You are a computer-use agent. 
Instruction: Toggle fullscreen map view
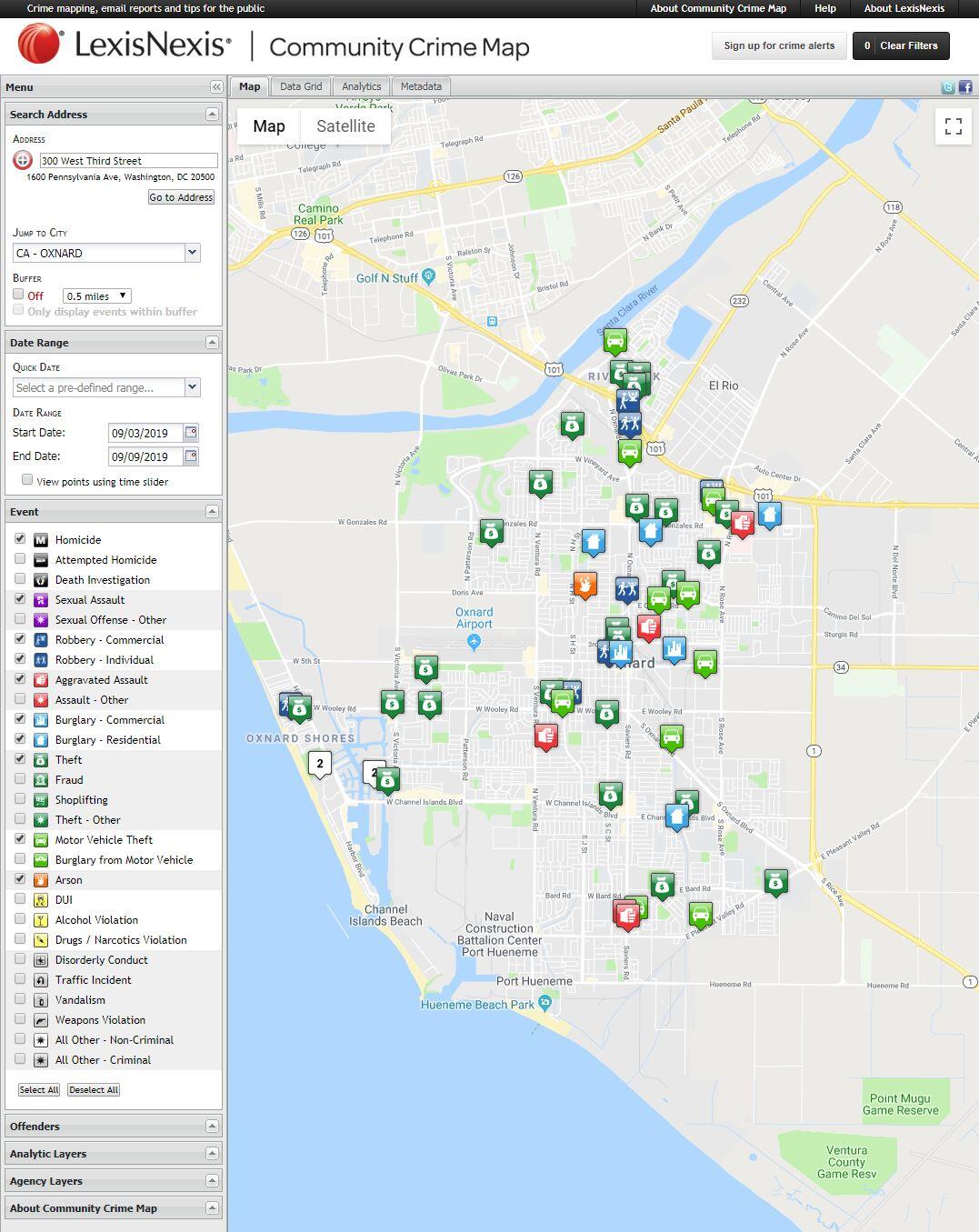pyautogui.click(x=954, y=126)
